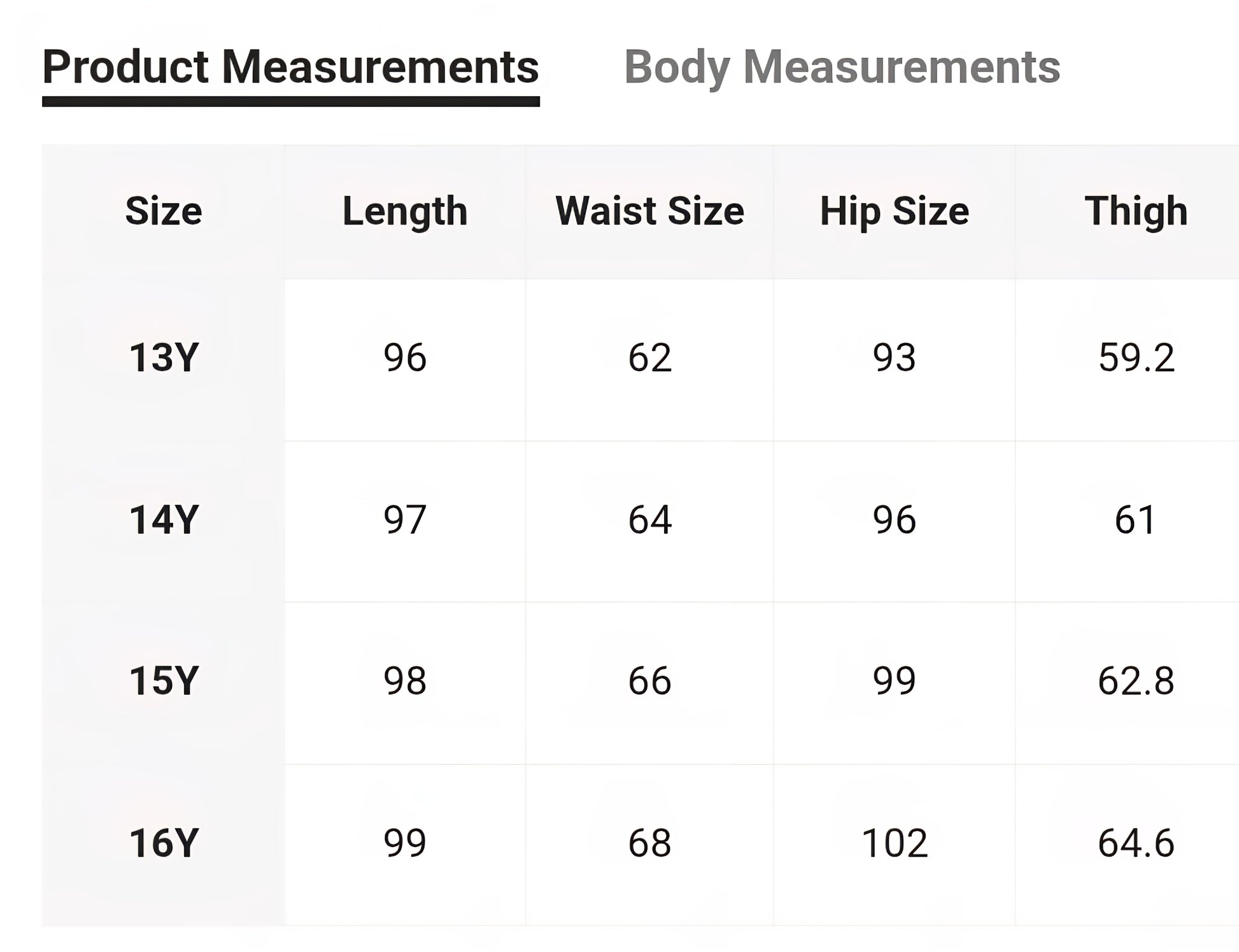This screenshot has width=1239, height=952.
Task: Click the 14Y thigh value 61
Action: pyautogui.click(x=1135, y=520)
